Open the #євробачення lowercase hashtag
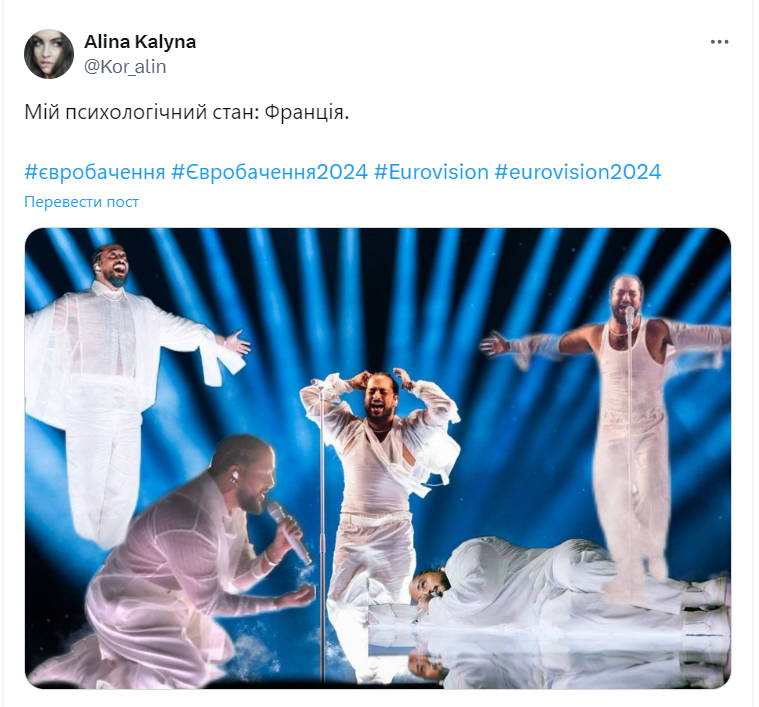This screenshot has height=707, width=759. tap(95, 172)
